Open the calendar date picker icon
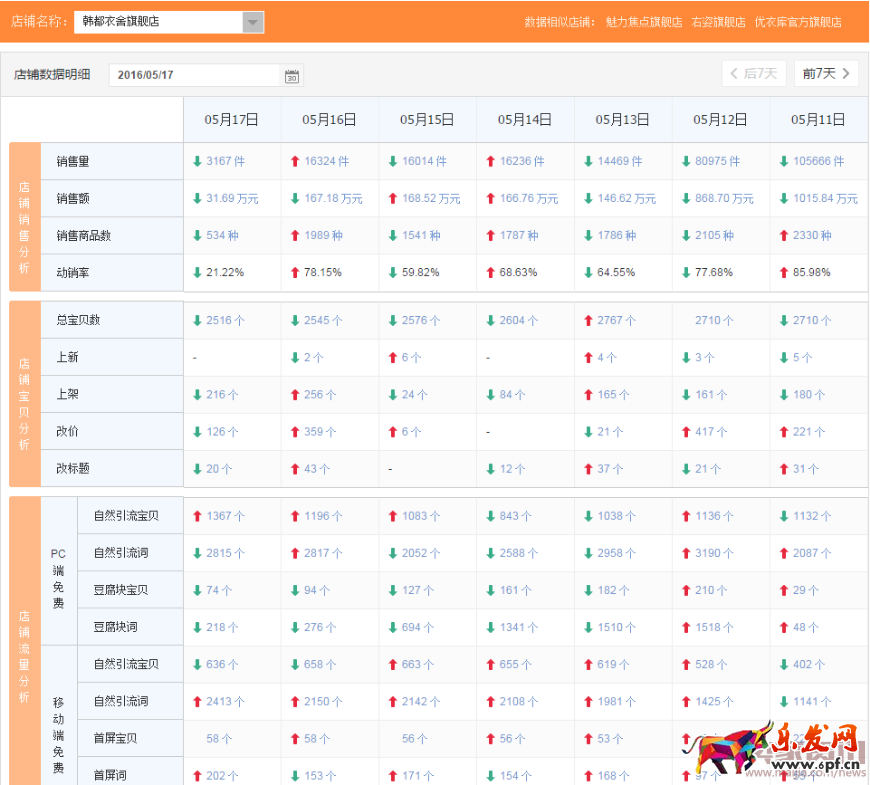The image size is (870, 785). coord(292,76)
